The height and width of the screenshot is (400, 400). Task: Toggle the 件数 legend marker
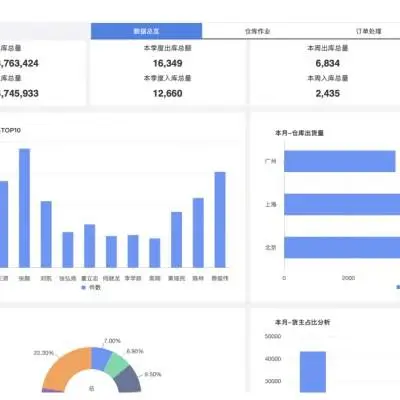[x=84, y=287]
